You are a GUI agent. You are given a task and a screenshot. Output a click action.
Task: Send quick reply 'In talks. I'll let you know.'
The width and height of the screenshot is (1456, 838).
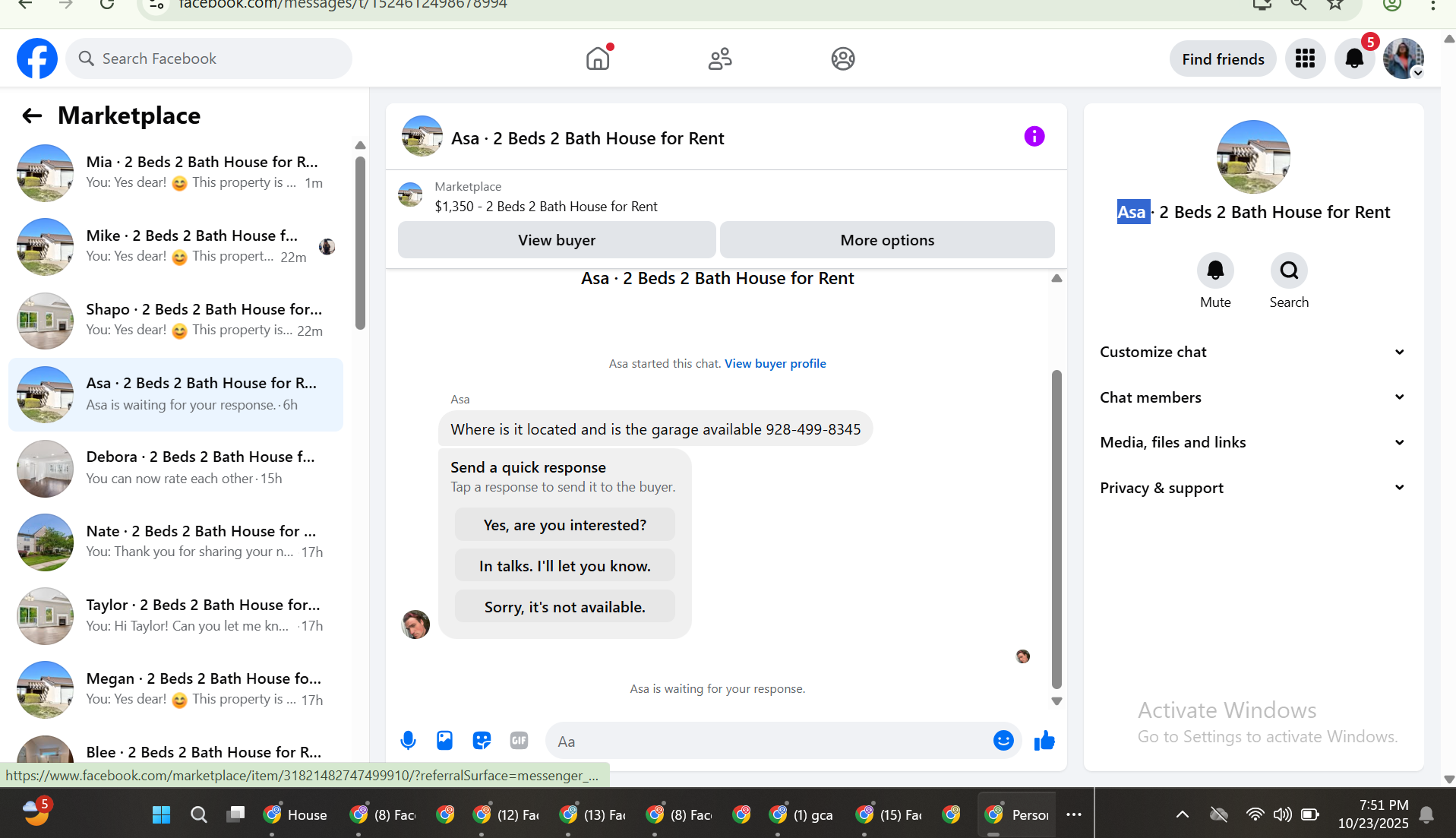pos(564,566)
